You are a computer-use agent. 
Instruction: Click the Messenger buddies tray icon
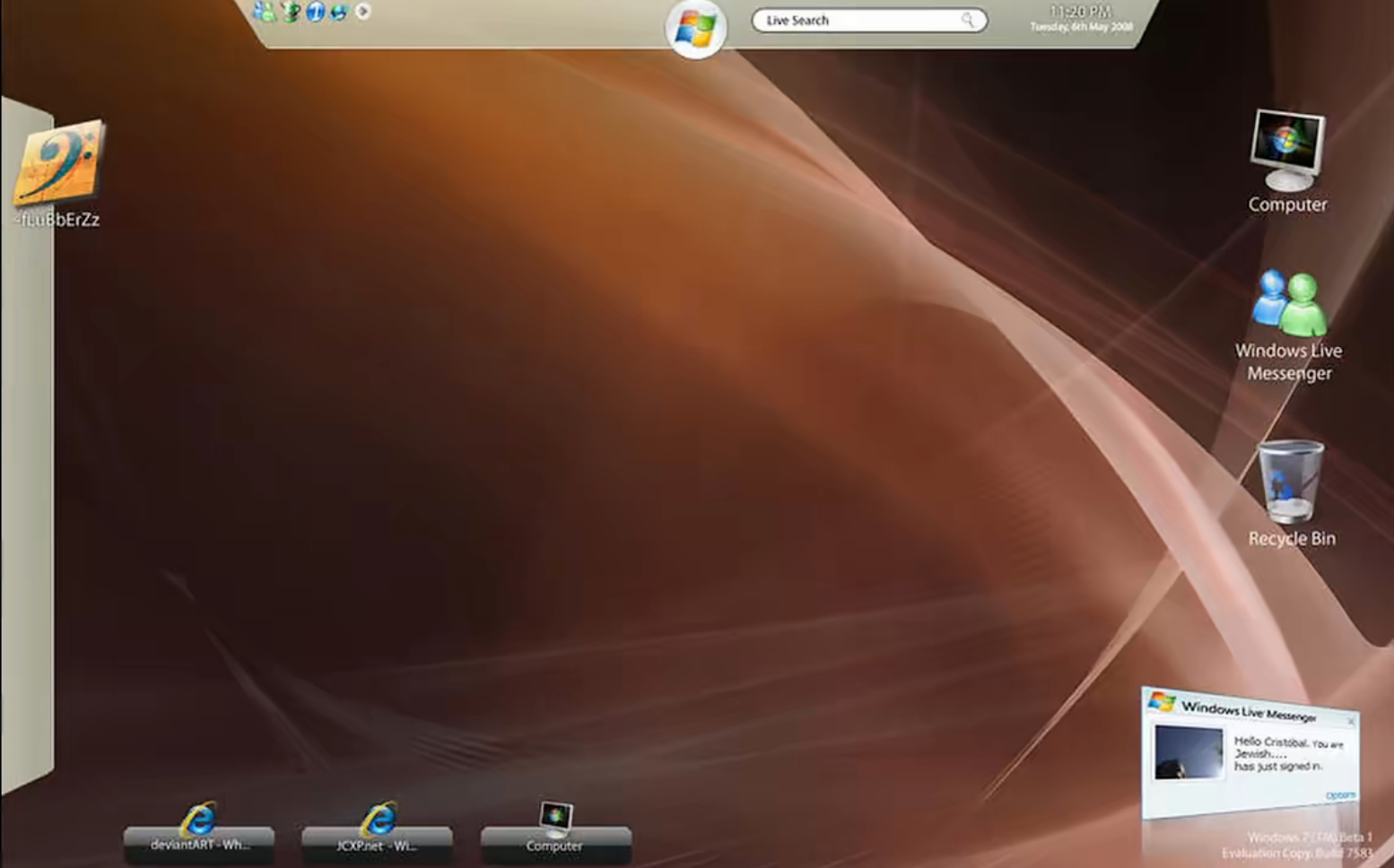(x=265, y=12)
